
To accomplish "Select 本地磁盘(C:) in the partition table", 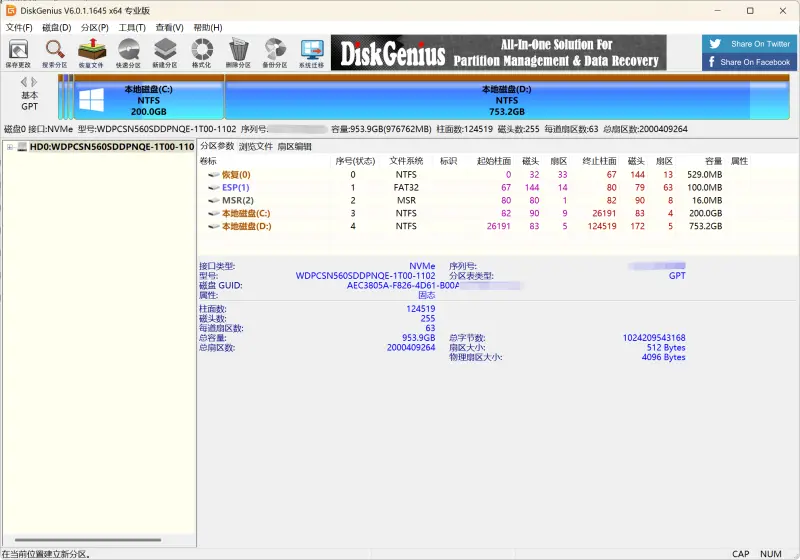I will coord(246,213).
